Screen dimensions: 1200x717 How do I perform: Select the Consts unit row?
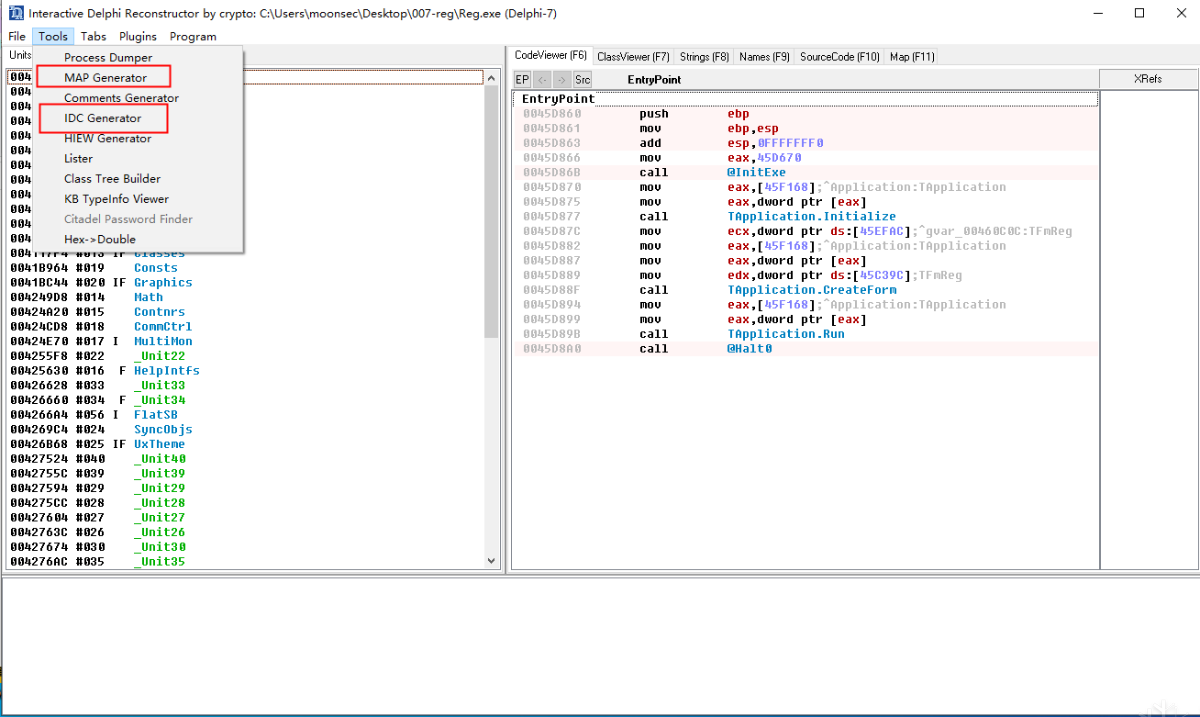coord(245,268)
